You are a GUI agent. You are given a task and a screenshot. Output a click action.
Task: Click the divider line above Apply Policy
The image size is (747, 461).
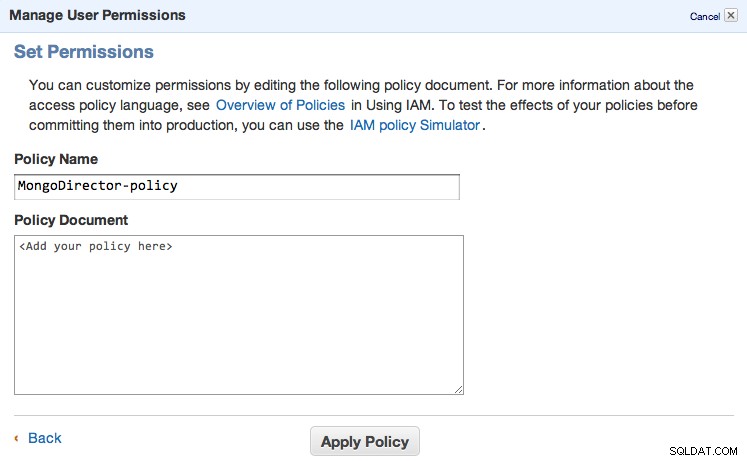click(374, 415)
